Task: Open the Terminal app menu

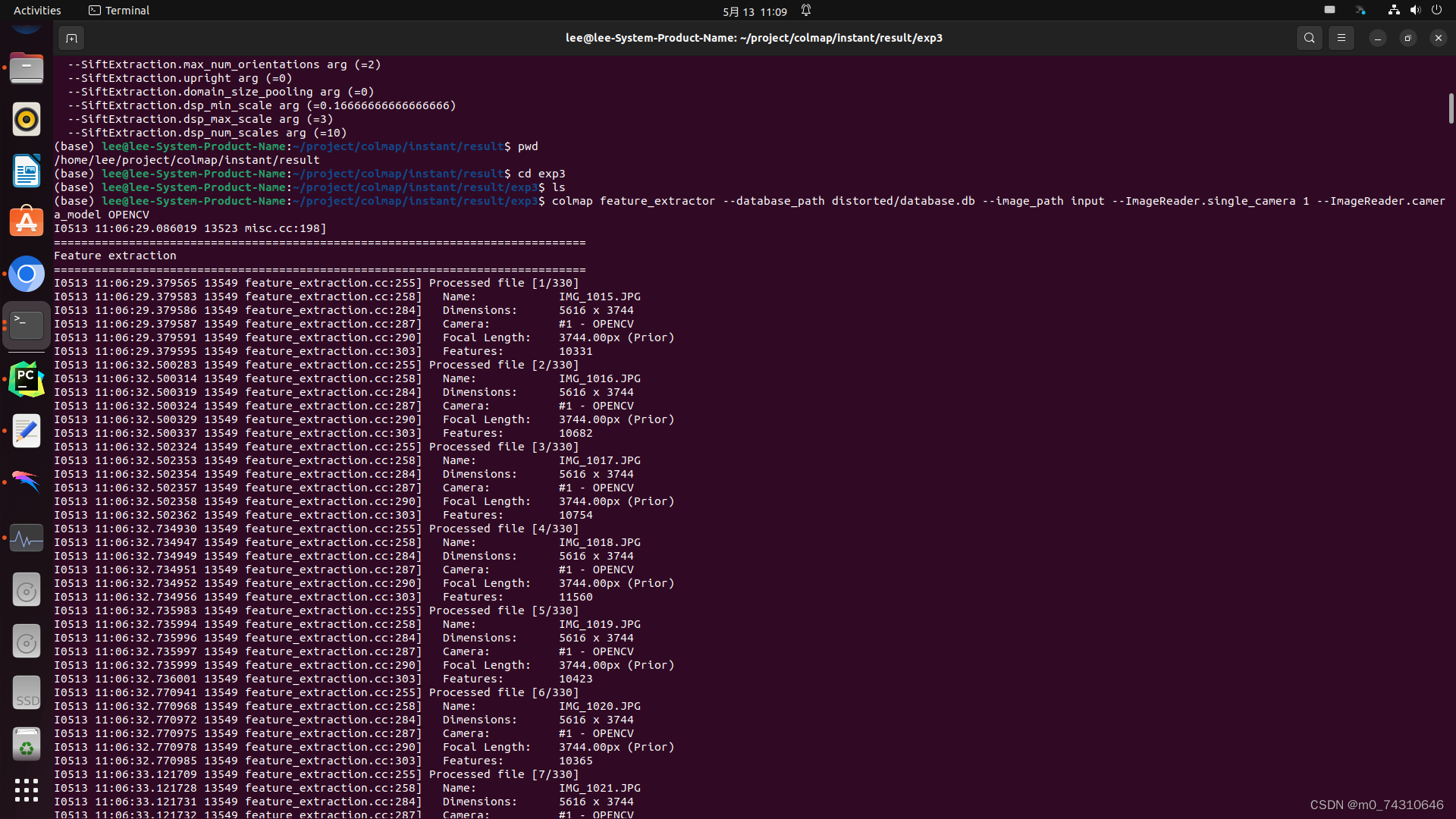Action: coord(119,11)
